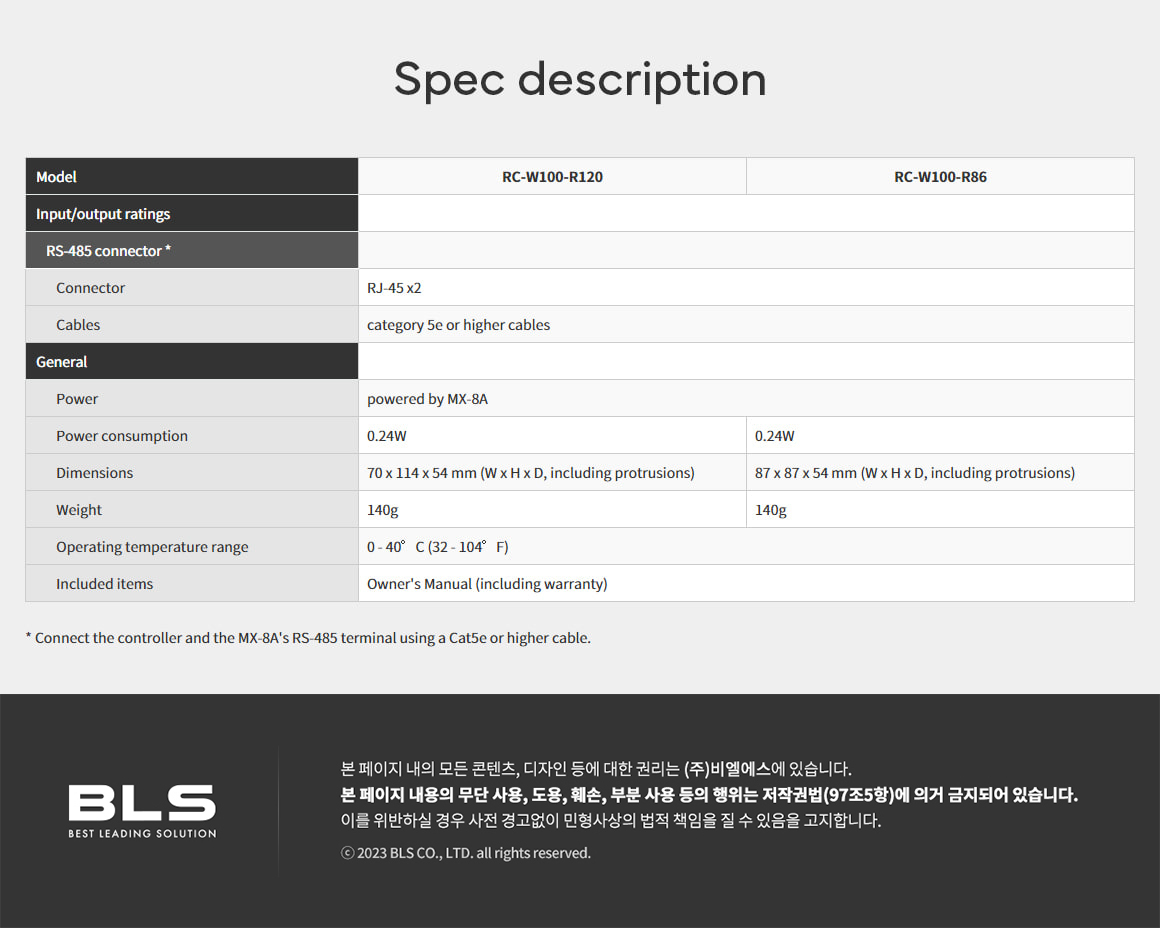This screenshot has width=1160, height=928.
Task: Click the BLS logo in the footer
Action: pos(142,811)
